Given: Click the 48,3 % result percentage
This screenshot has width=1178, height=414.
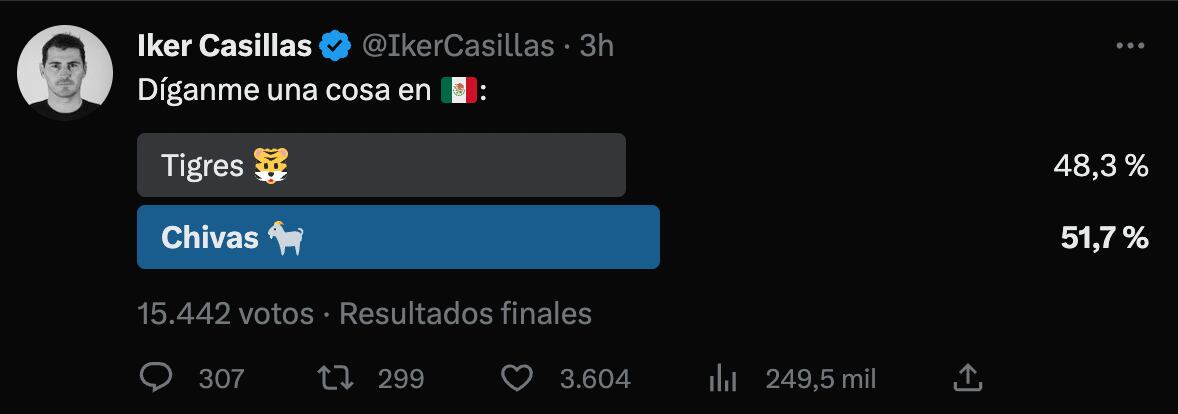Looking at the screenshot, I should coord(1100,167).
